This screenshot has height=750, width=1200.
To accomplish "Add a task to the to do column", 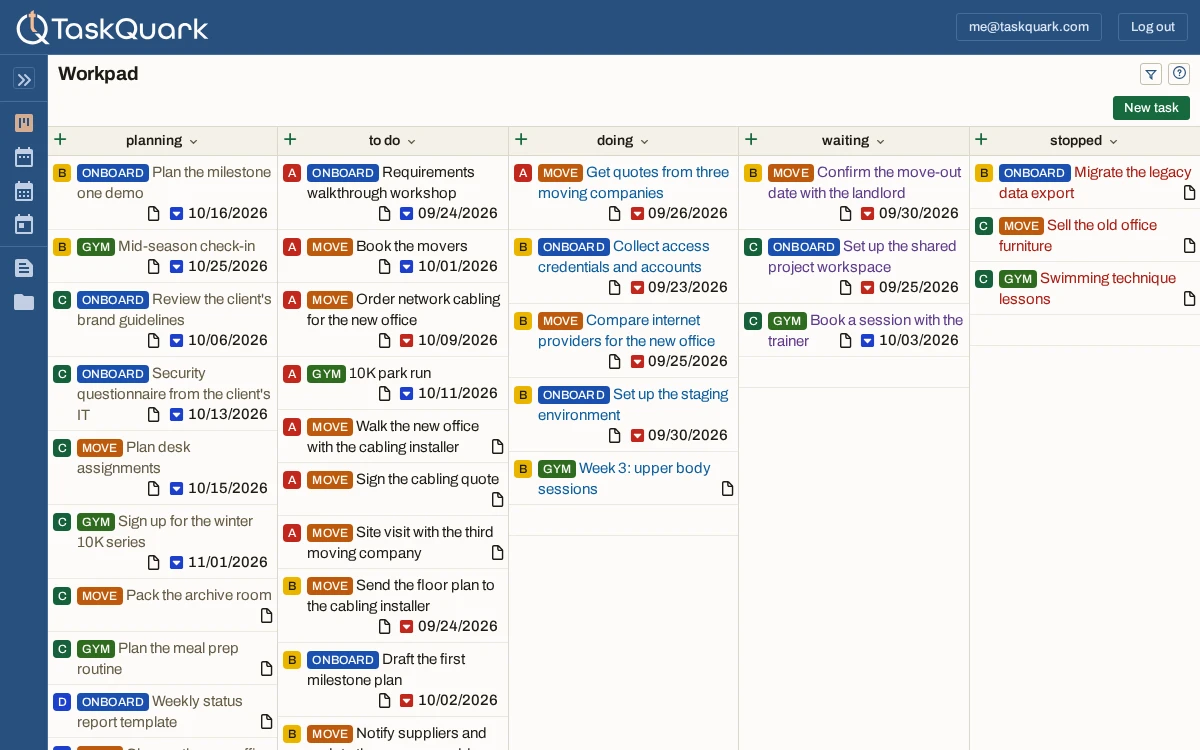I will click(290, 140).
